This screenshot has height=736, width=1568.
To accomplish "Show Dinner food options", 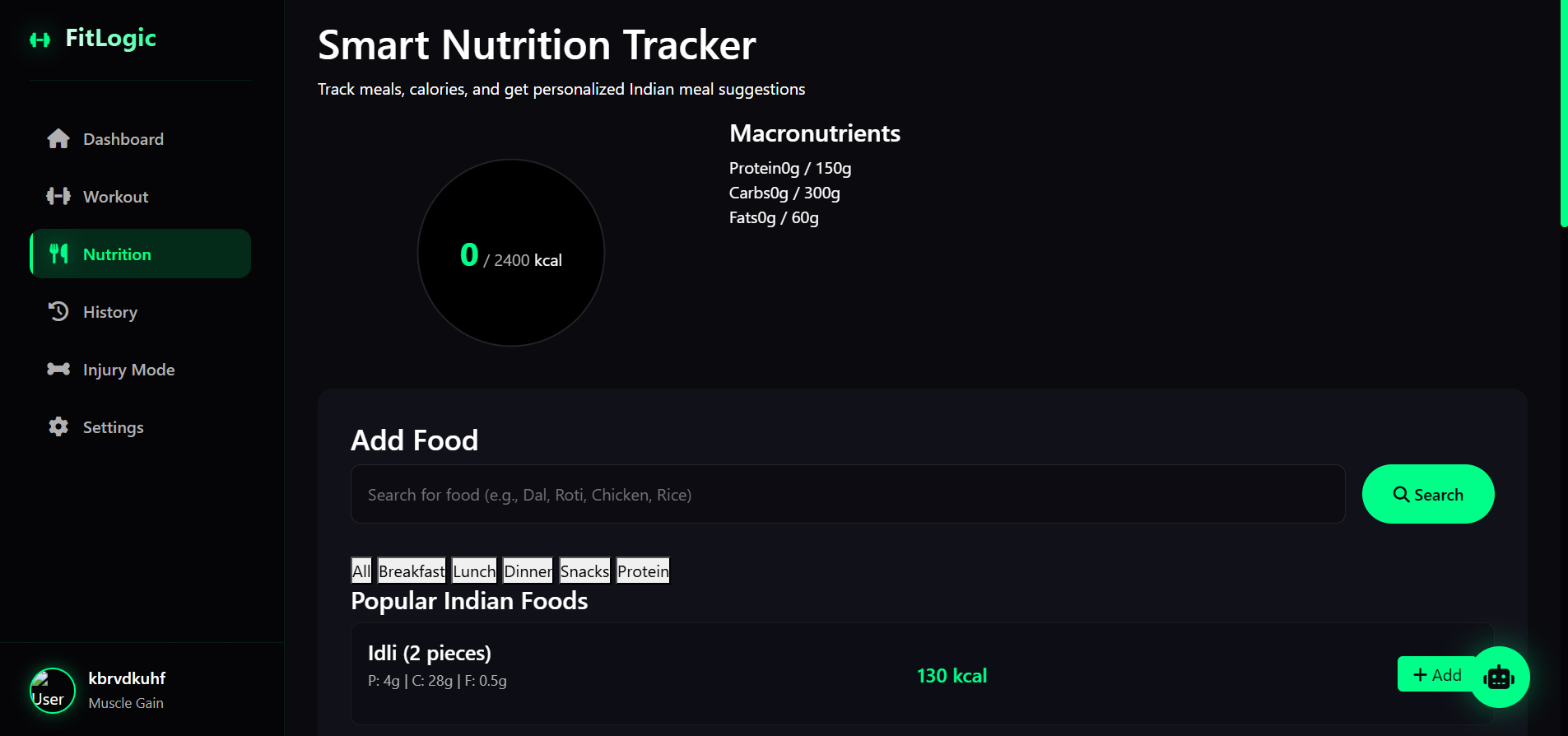I will coord(528,571).
